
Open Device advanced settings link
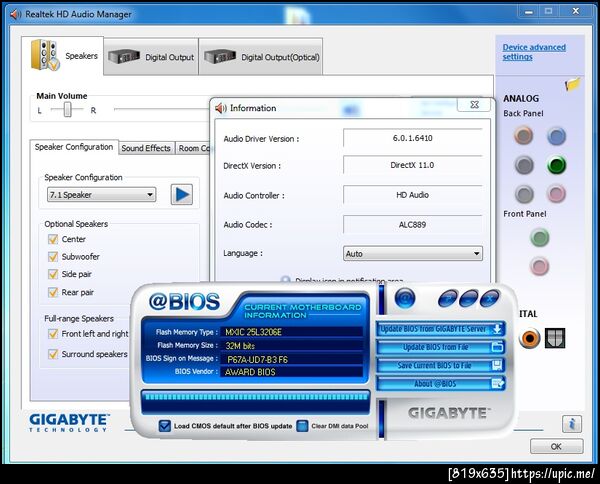[x=534, y=52]
